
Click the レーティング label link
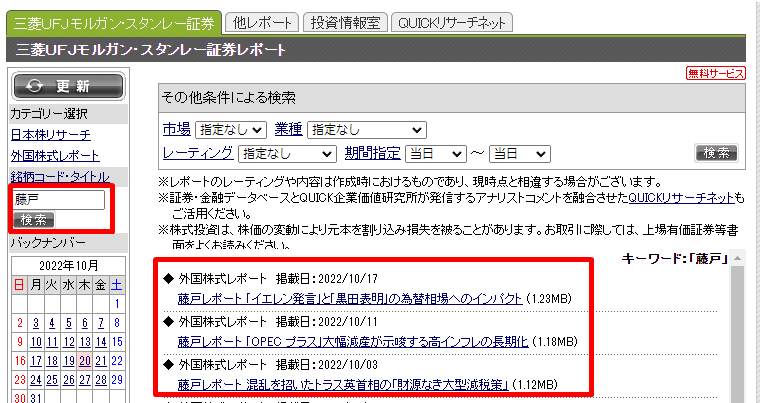[197, 153]
